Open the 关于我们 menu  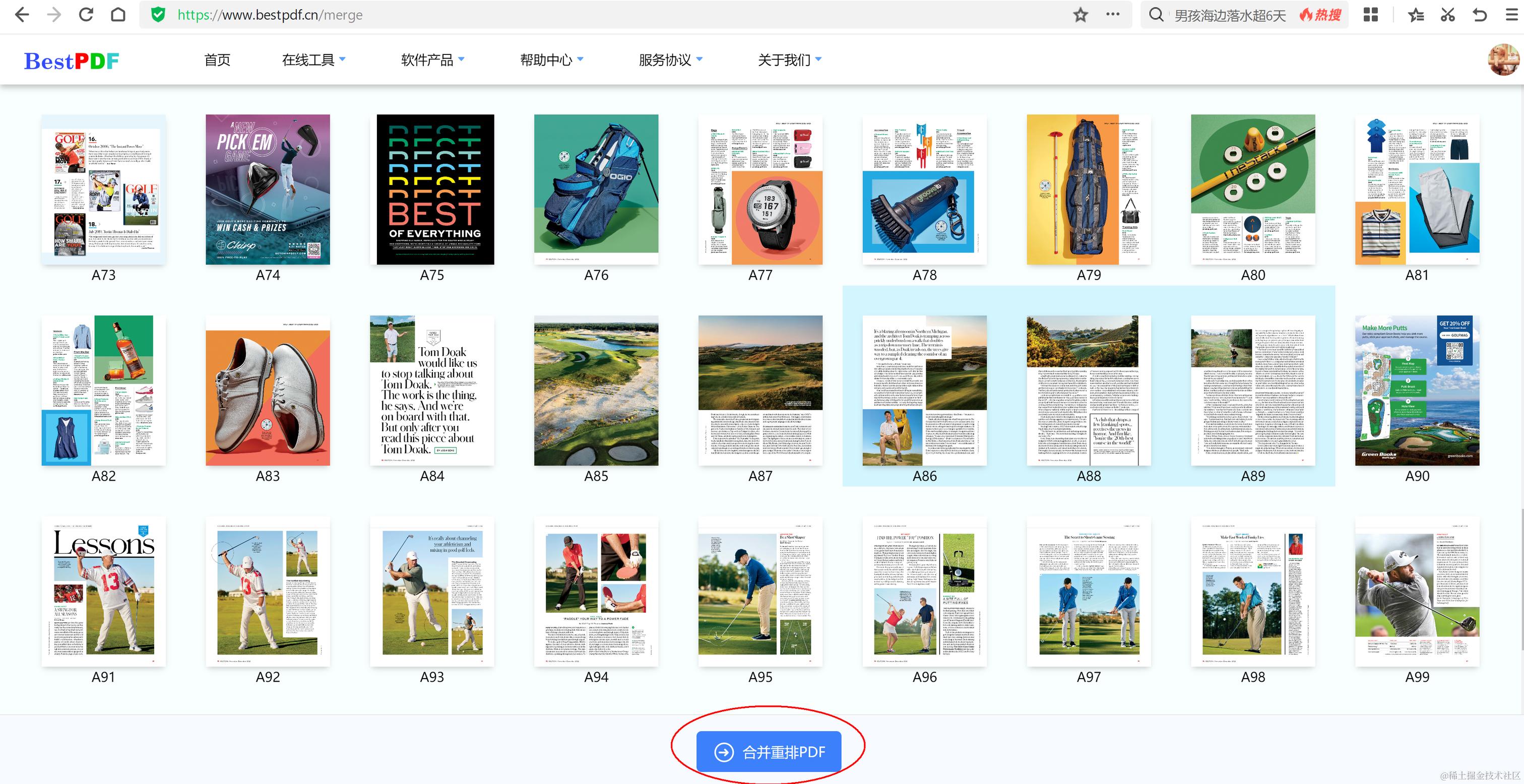tap(789, 60)
